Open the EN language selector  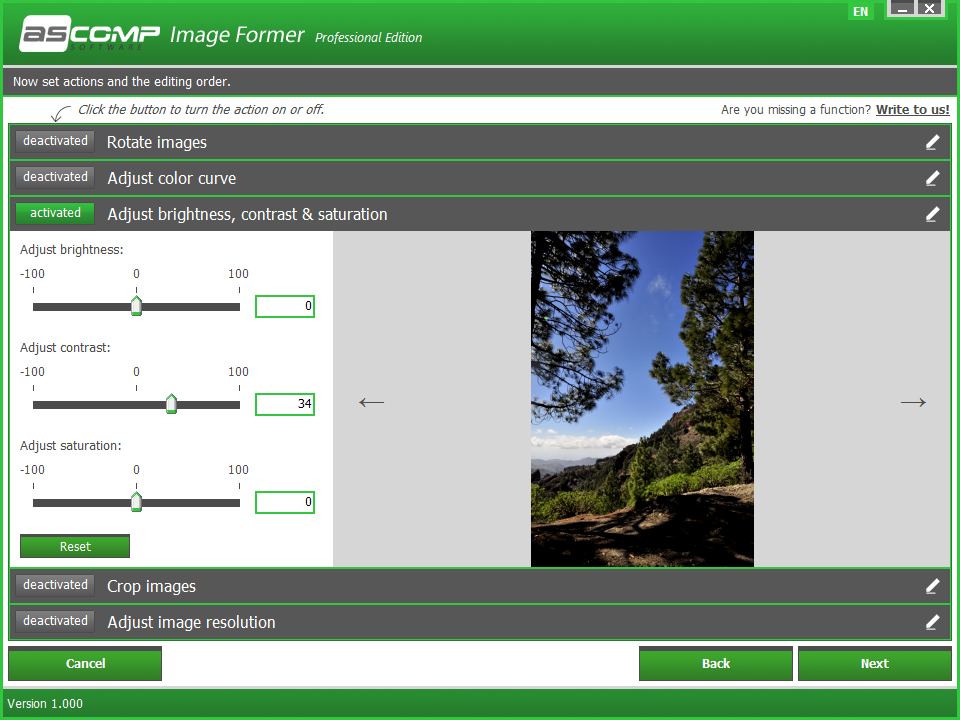pyautogui.click(x=861, y=12)
